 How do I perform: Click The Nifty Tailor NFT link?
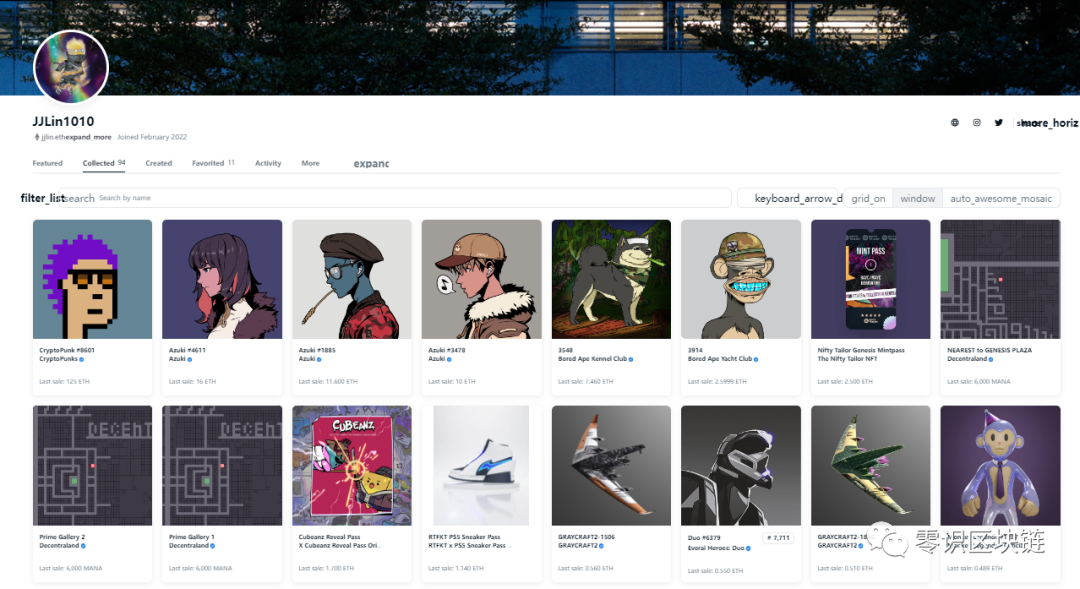tap(847, 359)
